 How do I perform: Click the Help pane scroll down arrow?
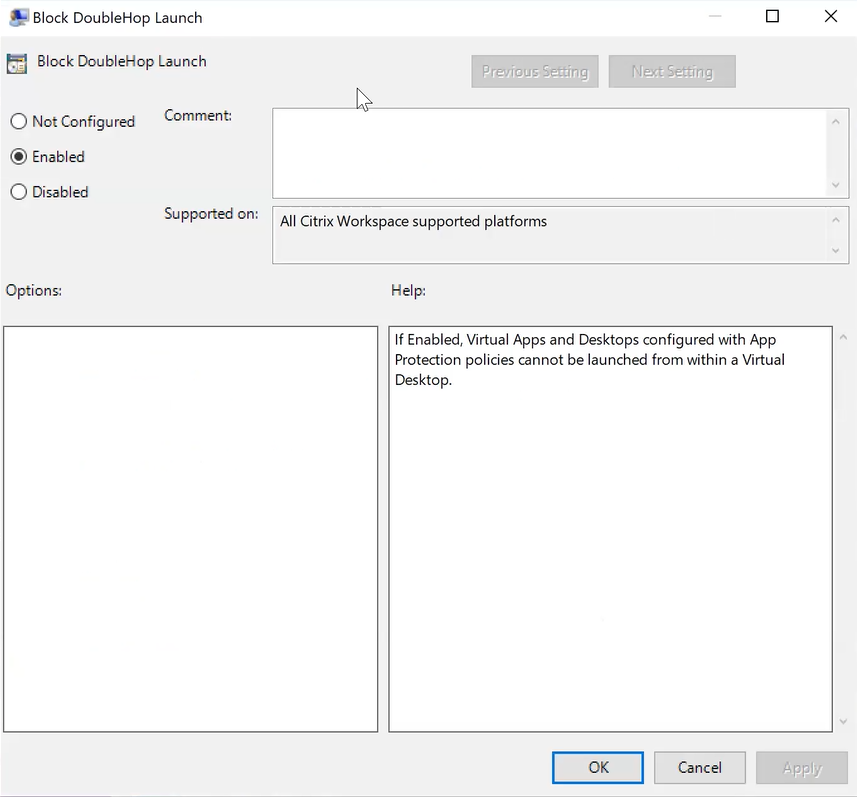pos(843,721)
